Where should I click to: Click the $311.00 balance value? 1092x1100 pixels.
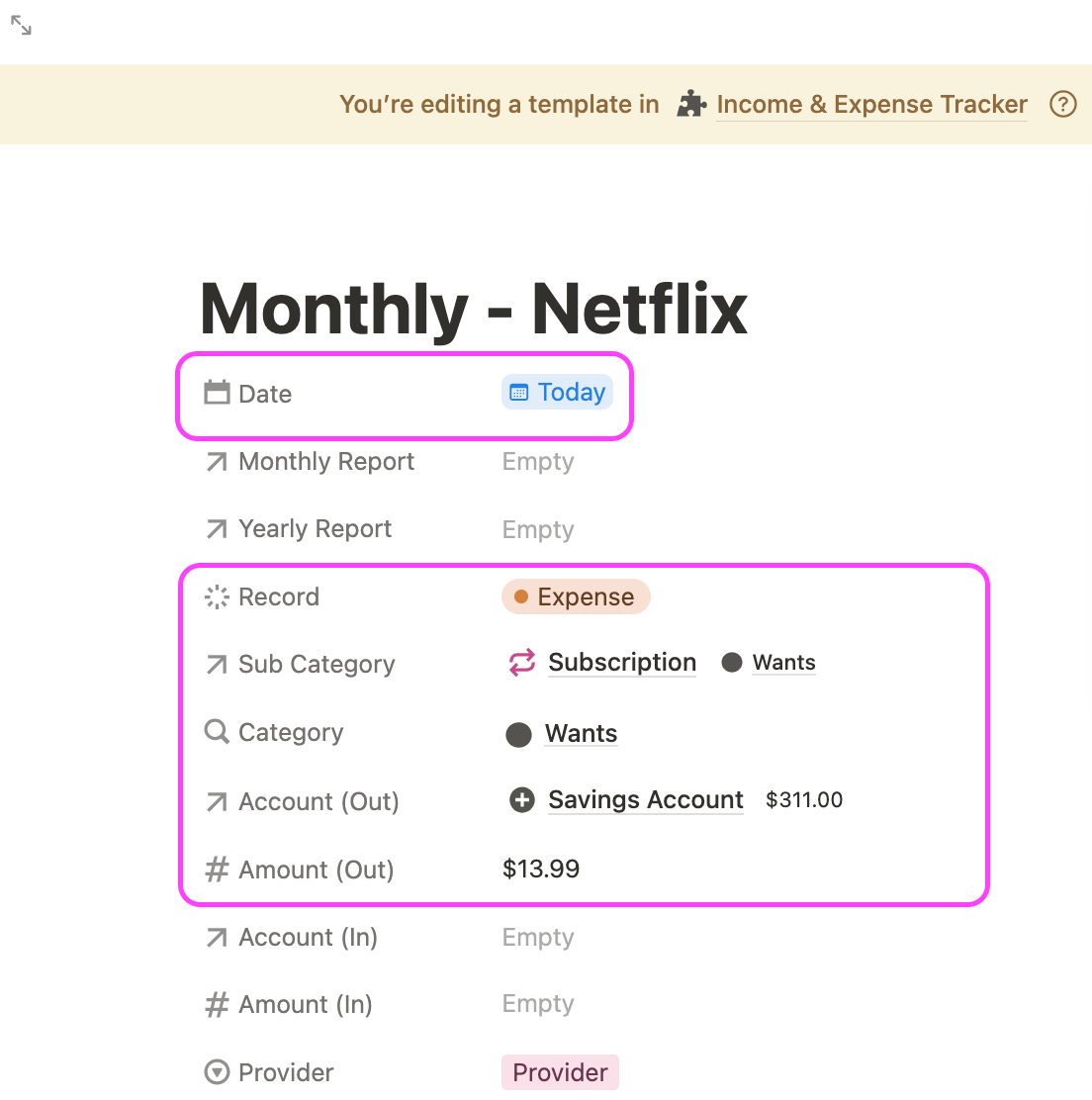[x=804, y=799]
